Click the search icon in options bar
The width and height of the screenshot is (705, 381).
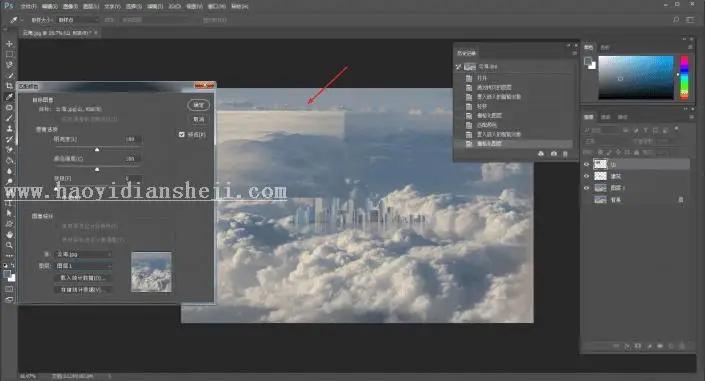point(676,20)
